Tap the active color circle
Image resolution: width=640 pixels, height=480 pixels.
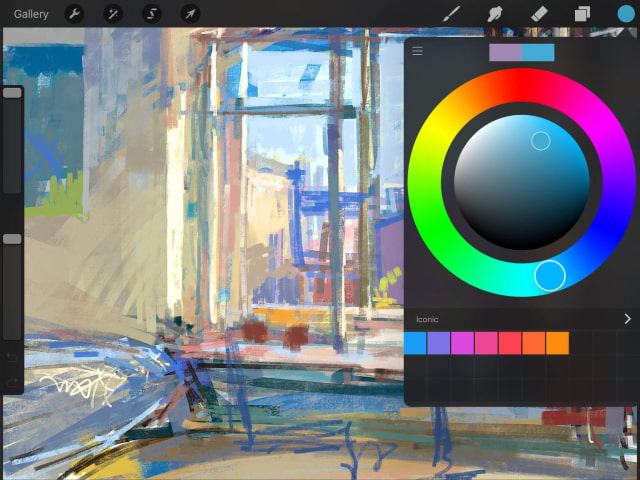[x=626, y=14]
